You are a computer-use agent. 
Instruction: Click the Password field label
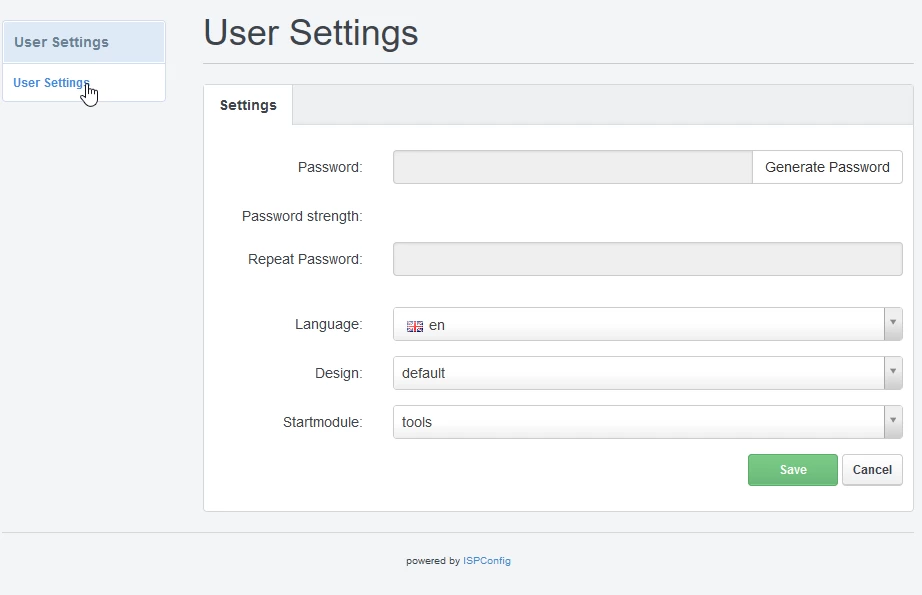tap(330, 166)
